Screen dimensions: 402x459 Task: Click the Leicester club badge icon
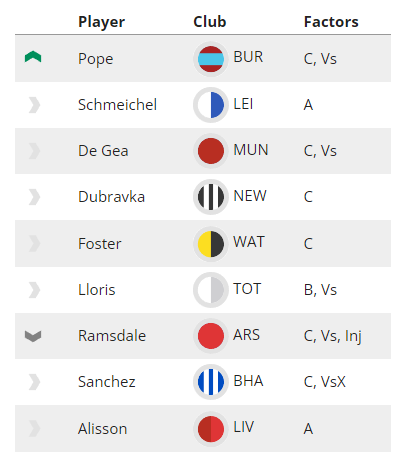pos(211,105)
